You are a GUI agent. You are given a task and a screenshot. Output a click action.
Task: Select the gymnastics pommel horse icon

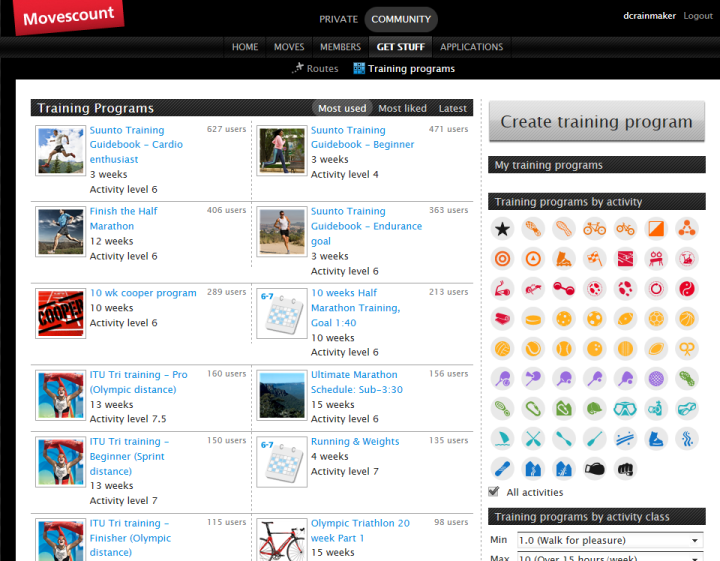(x=656, y=259)
